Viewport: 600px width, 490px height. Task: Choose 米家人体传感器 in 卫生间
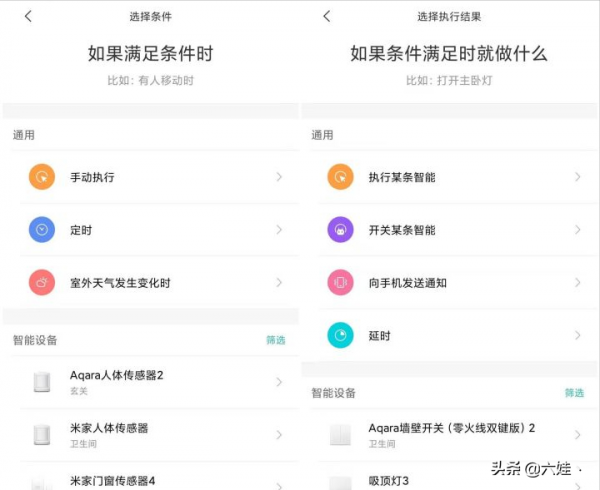coord(159,435)
